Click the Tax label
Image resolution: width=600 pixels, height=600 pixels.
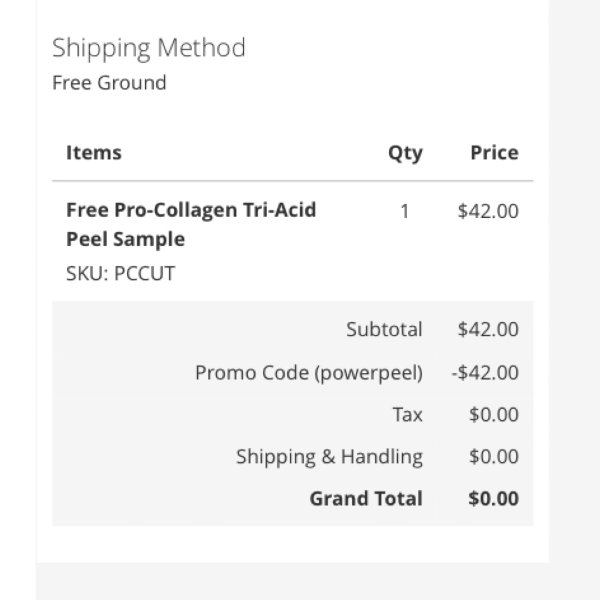tap(408, 414)
